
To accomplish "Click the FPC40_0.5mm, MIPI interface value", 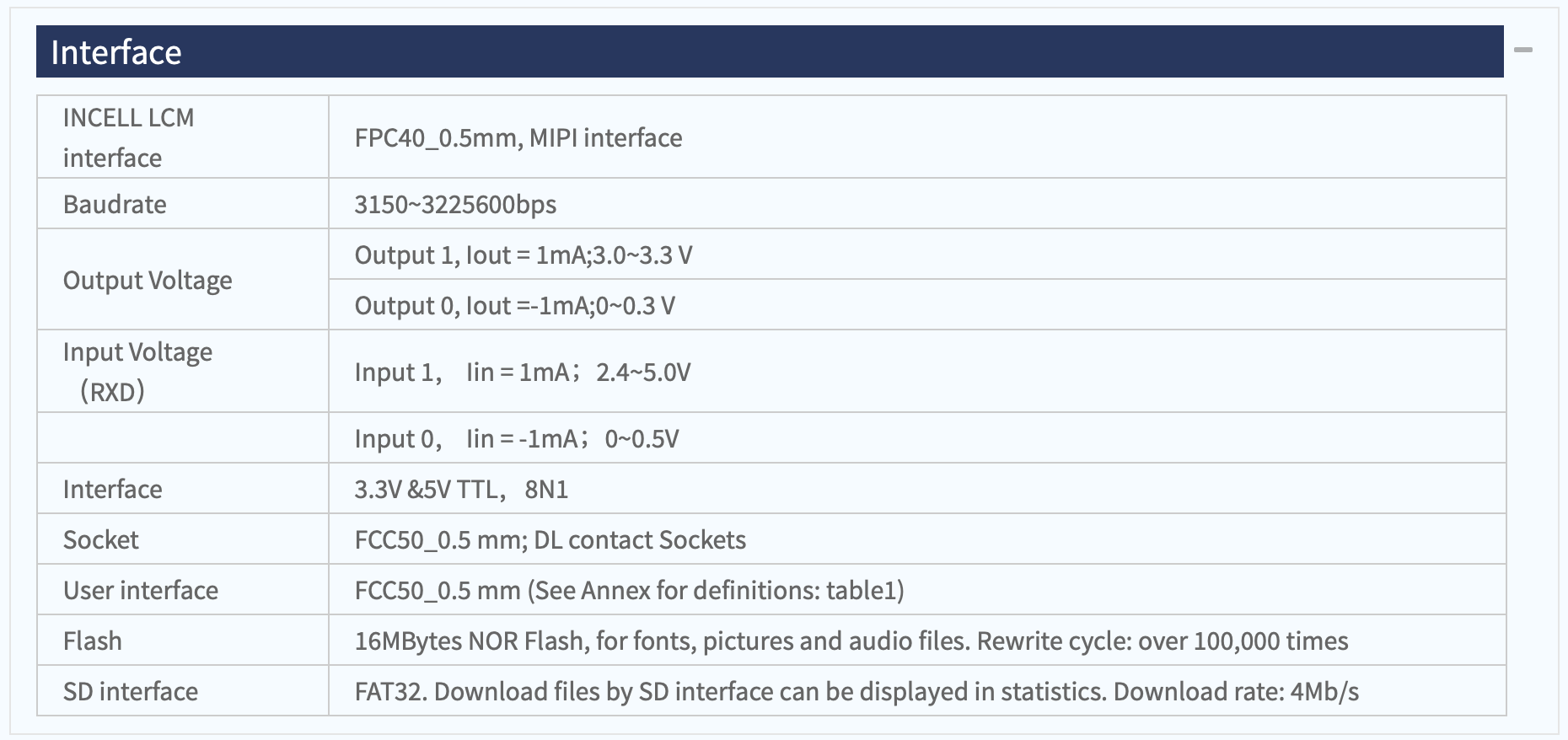I will click(518, 137).
